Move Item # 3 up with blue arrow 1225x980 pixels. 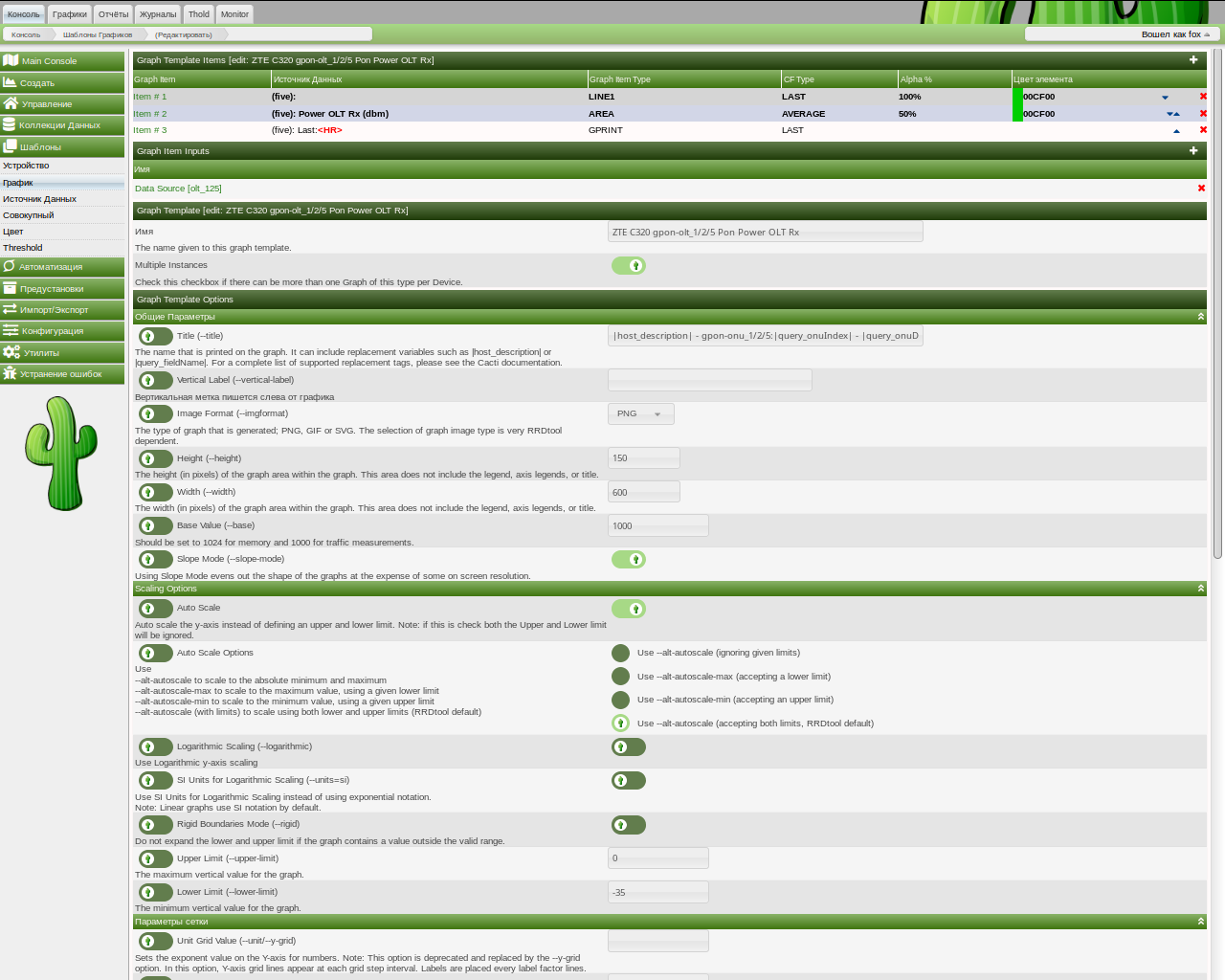pyautogui.click(x=1176, y=131)
